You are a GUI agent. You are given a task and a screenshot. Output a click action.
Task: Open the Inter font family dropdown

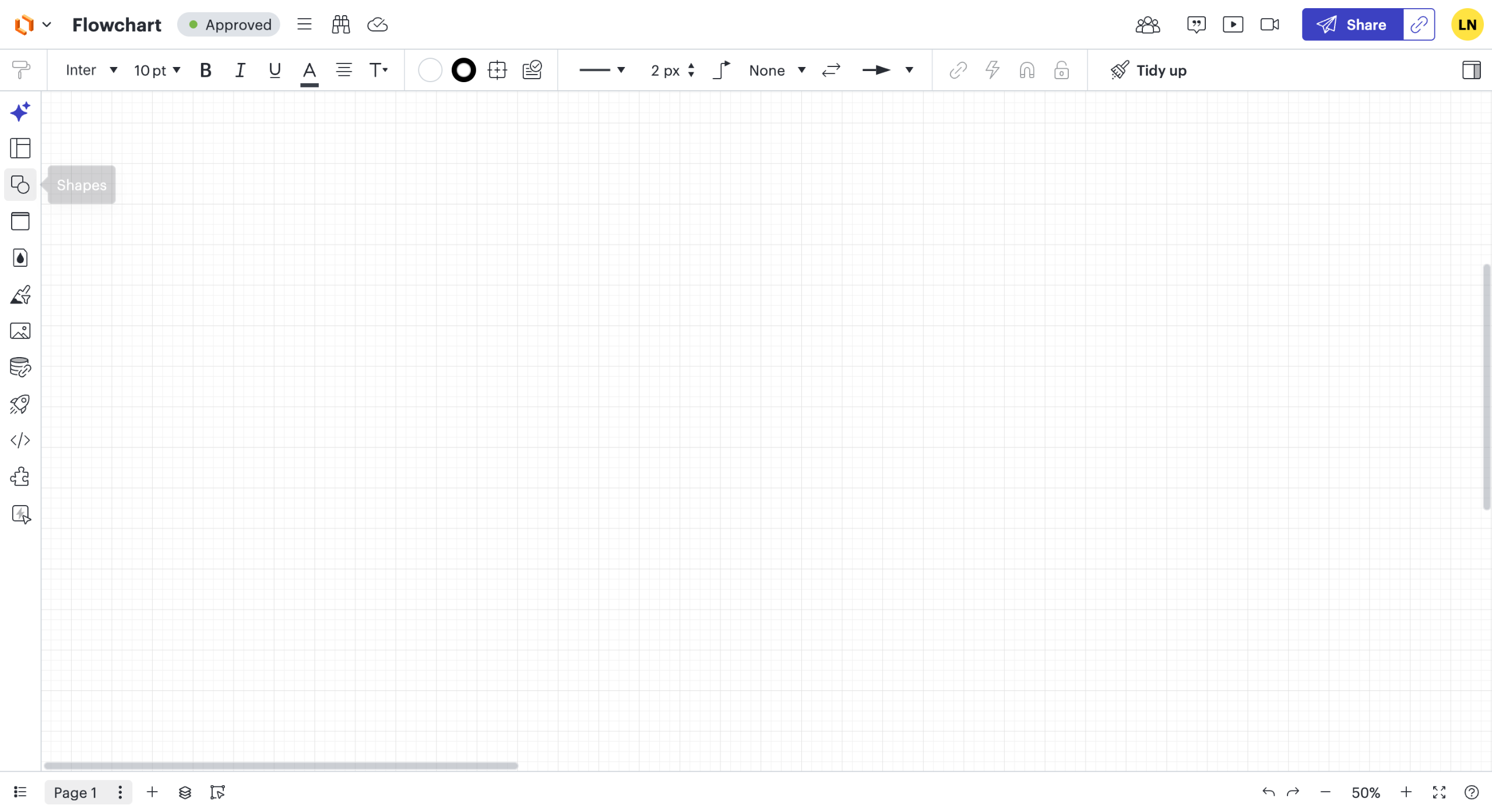tap(92, 70)
